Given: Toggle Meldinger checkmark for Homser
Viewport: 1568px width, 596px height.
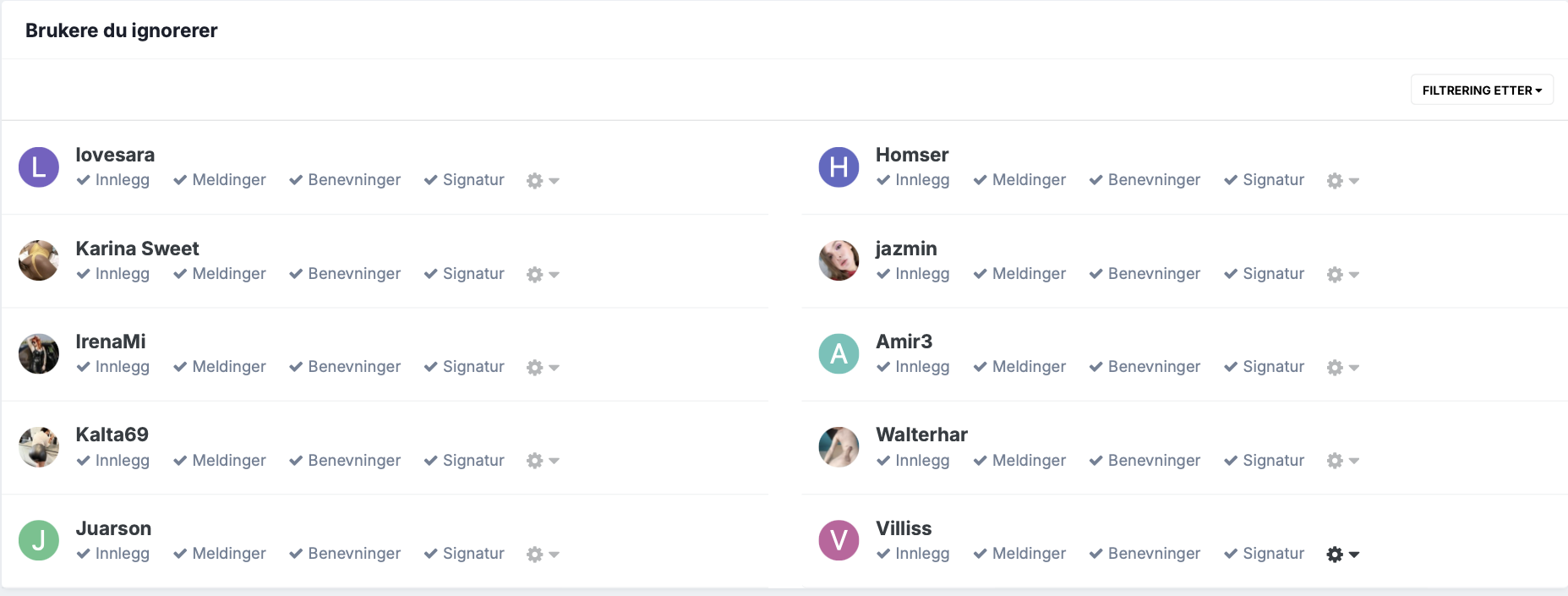Looking at the screenshot, I should 981,180.
